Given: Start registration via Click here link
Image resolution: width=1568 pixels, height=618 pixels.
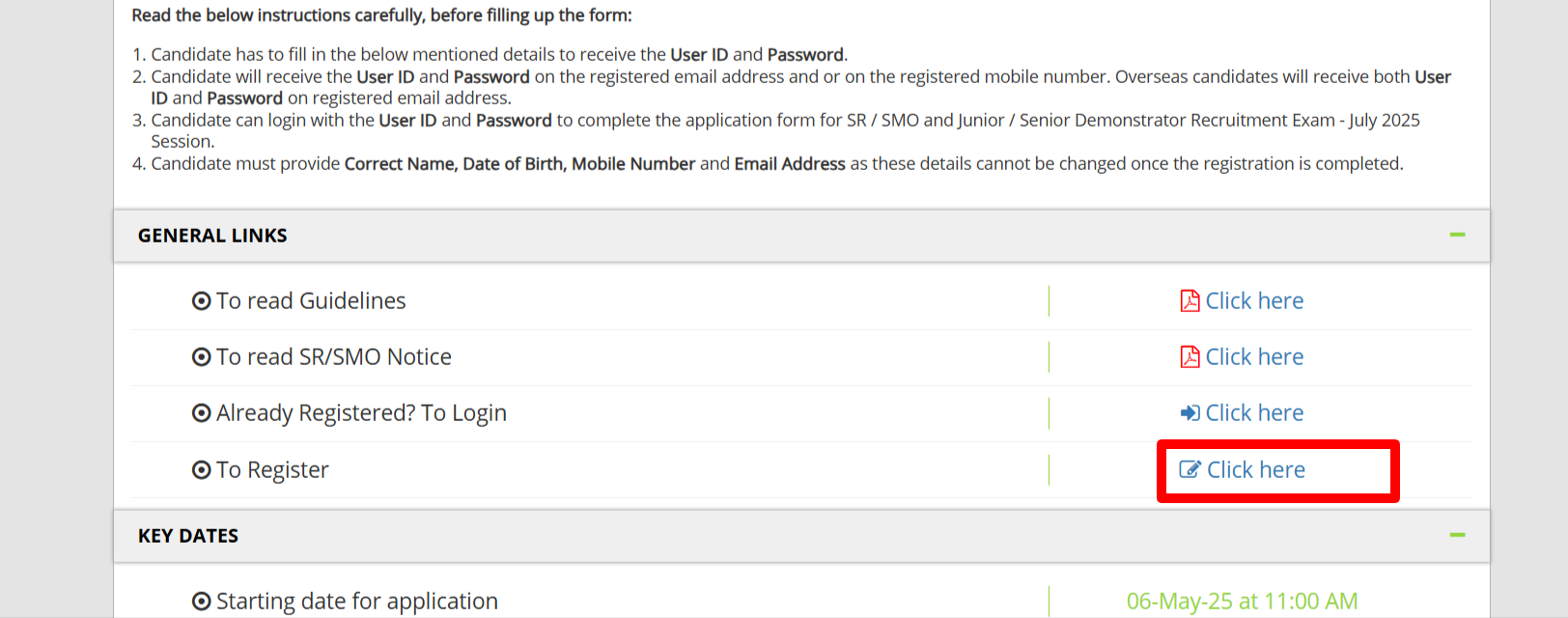Looking at the screenshot, I should click(x=1256, y=470).
